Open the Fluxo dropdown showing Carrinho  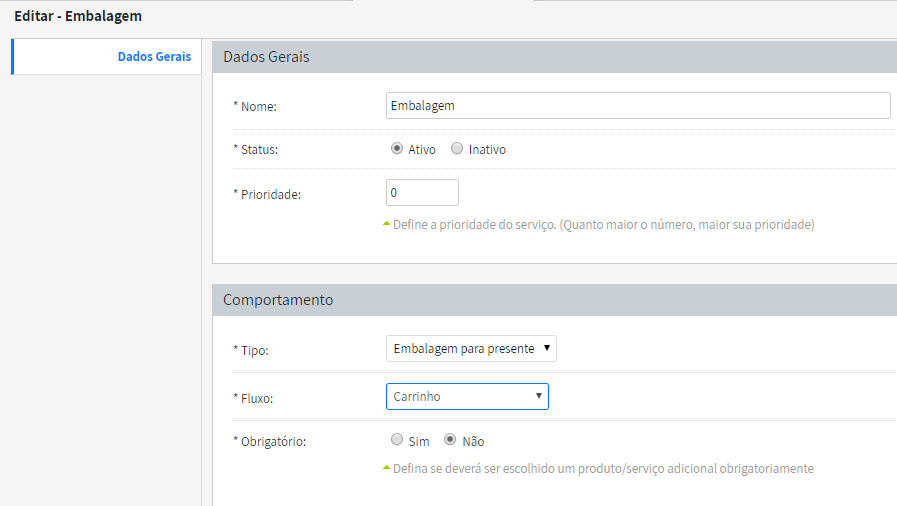coord(467,397)
